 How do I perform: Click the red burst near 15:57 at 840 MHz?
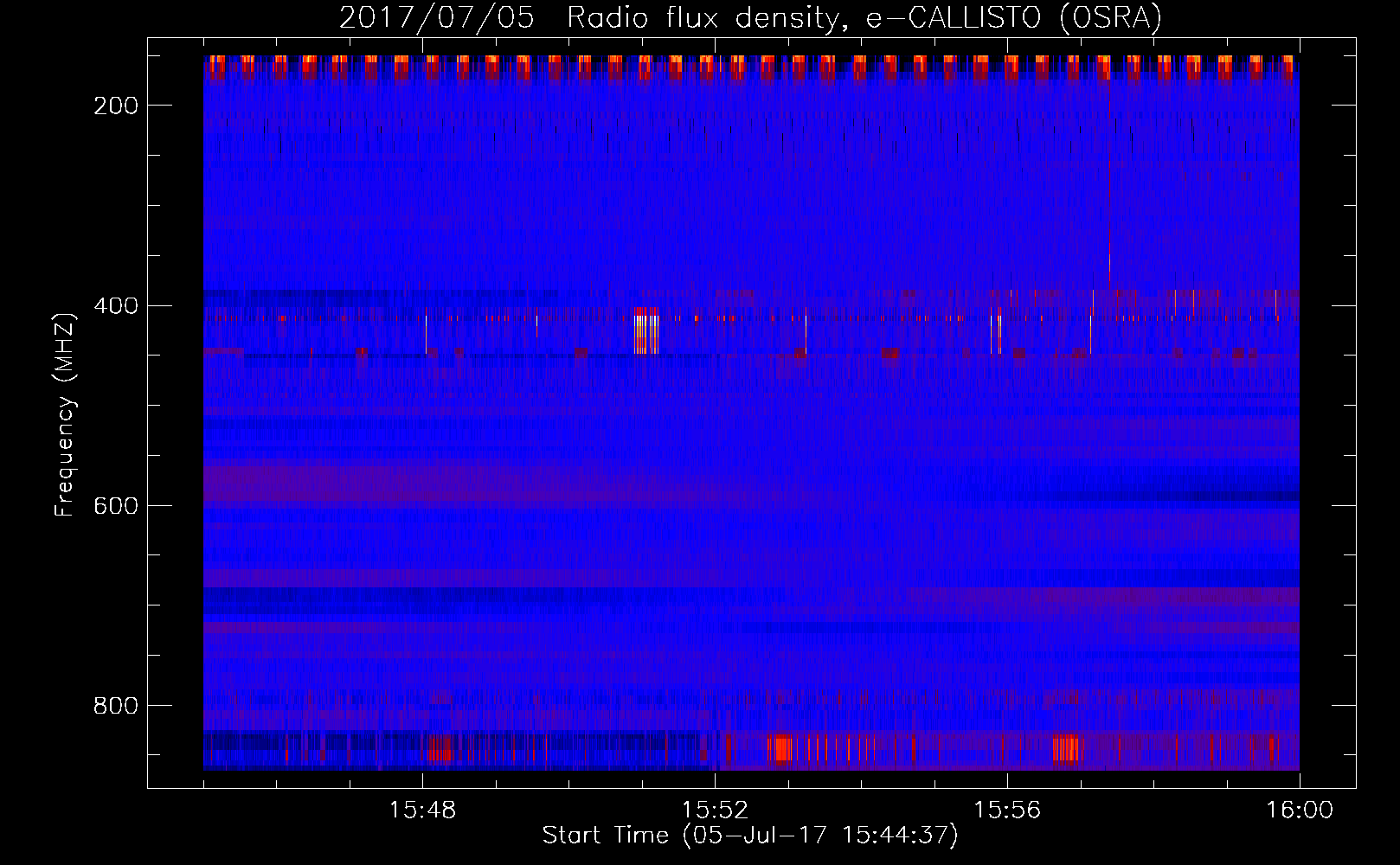[1069, 748]
